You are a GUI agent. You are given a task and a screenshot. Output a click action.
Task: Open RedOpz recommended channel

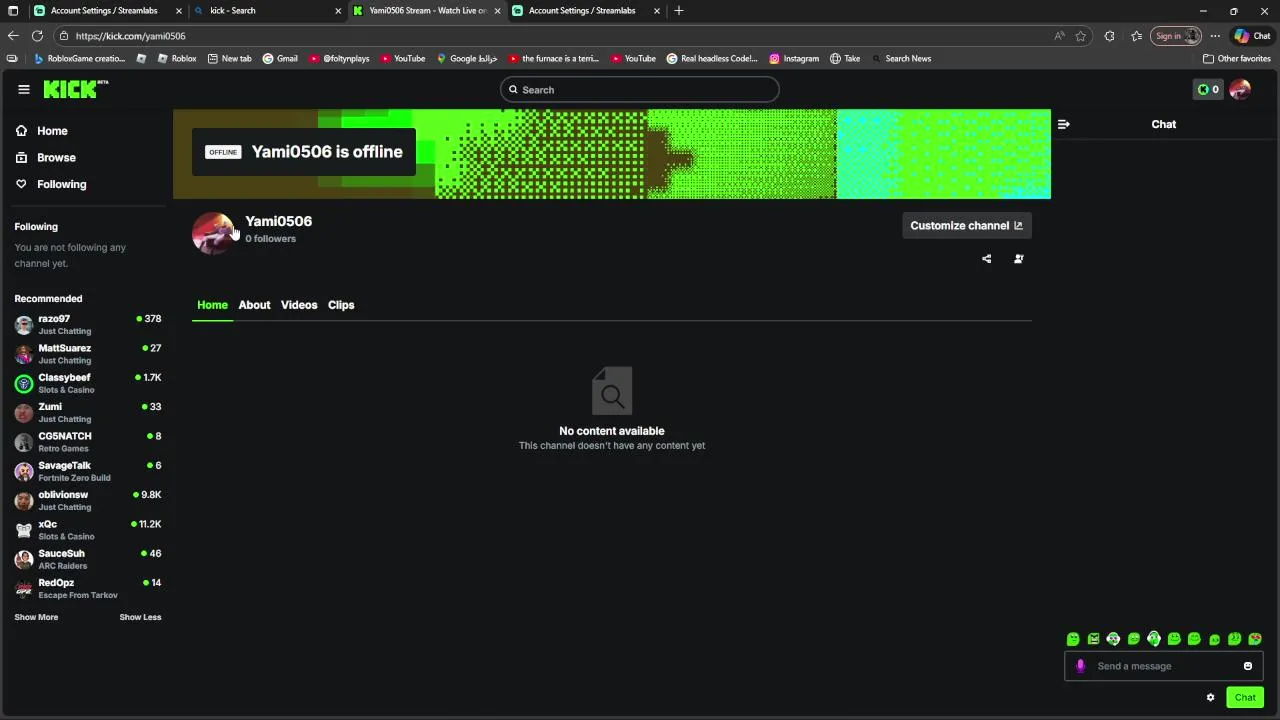coord(87,588)
